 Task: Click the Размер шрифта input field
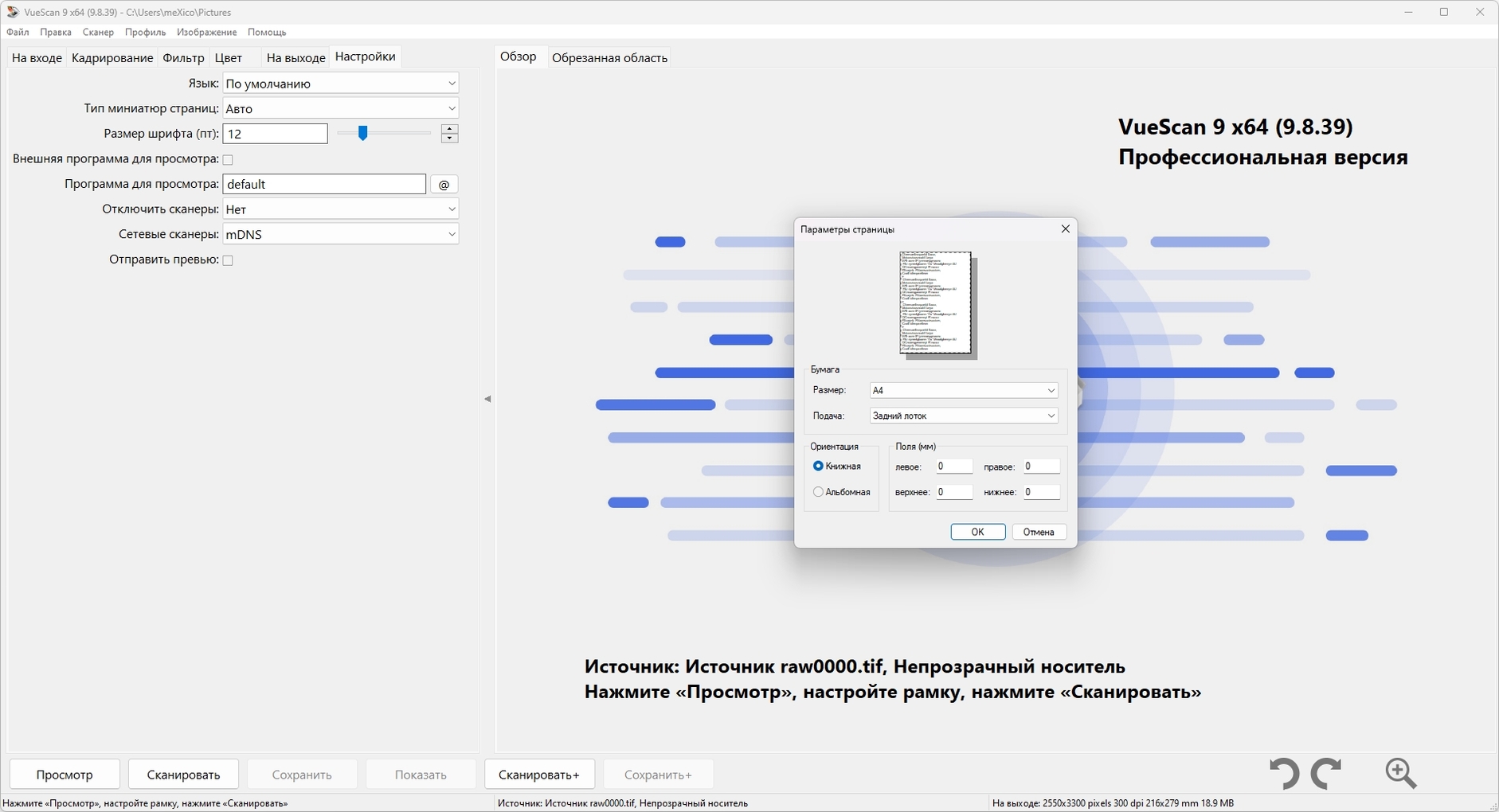[276, 134]
